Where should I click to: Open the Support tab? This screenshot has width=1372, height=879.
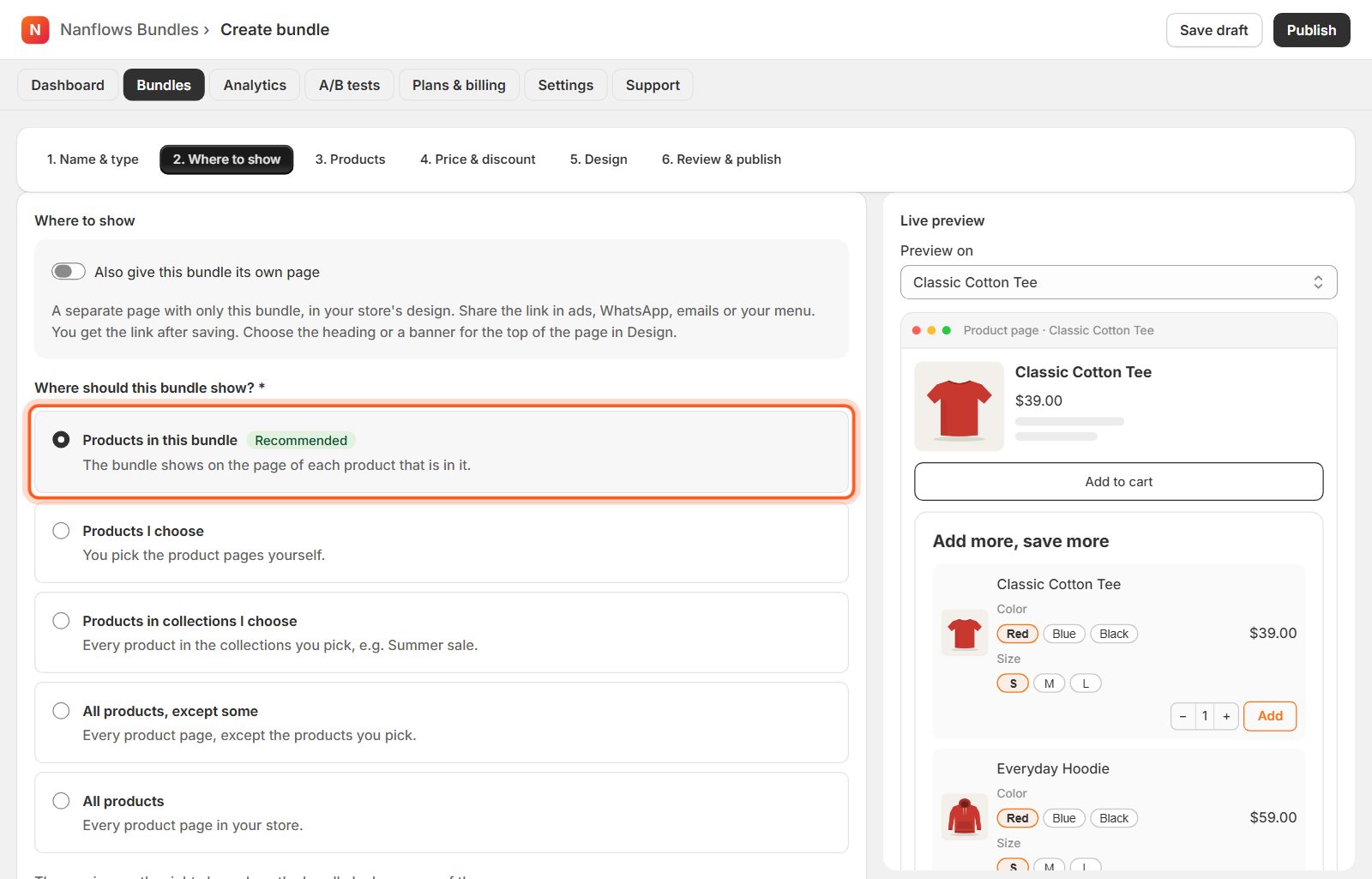[x=653, y=85]
